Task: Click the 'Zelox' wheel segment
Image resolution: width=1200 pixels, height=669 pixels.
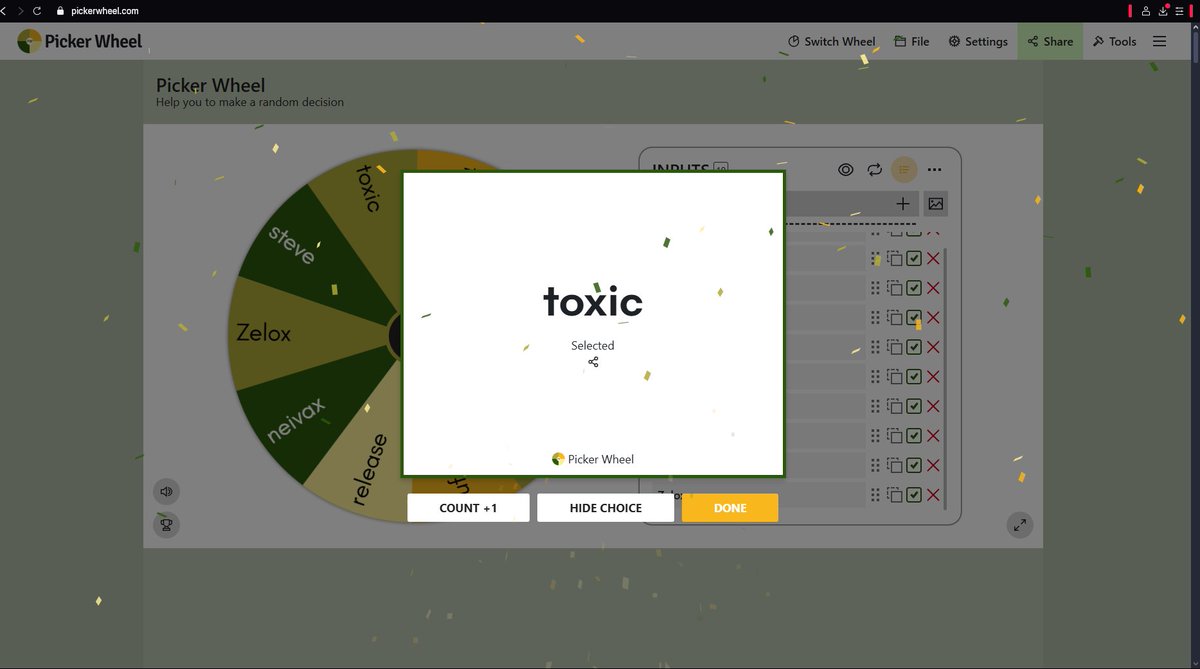Action: pyautogui.click(x=264, y=333)
